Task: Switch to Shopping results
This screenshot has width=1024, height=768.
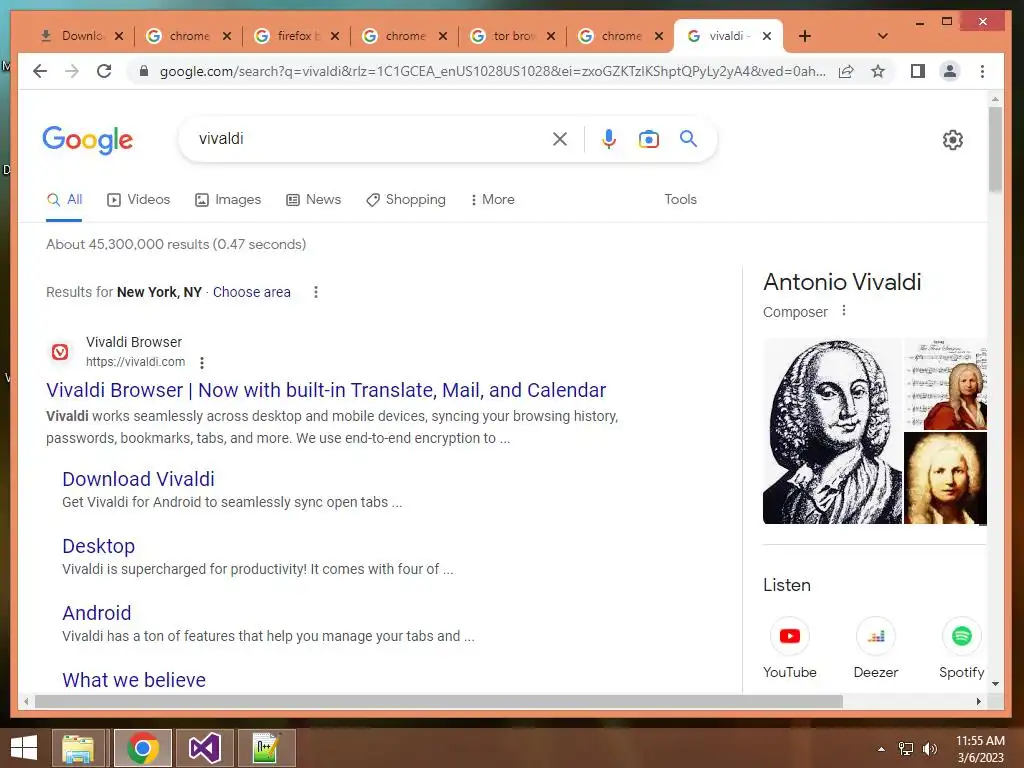Action: coord(406,199)
